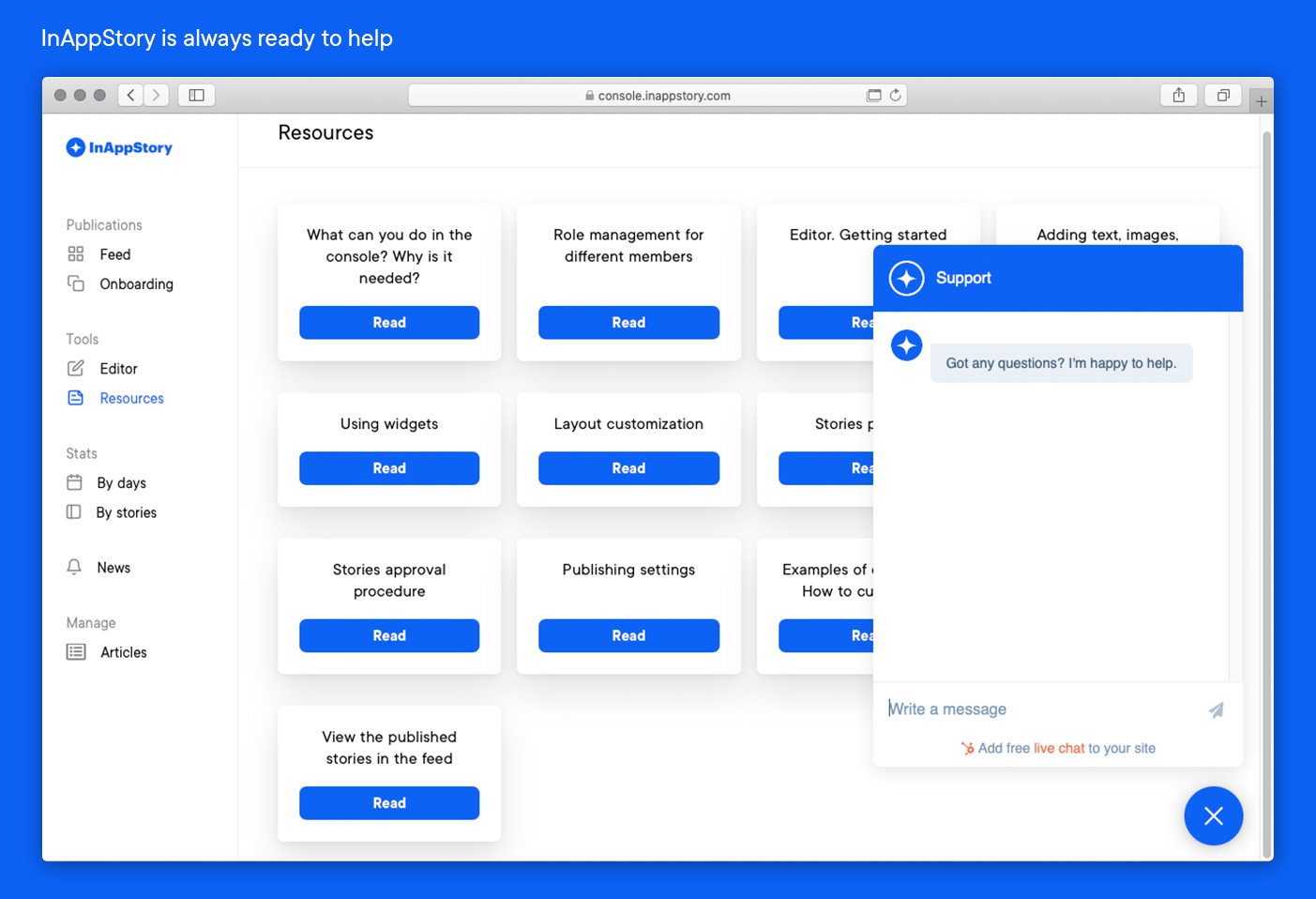Select Editor under Tools
This screenshot has width=1316, height=899.
pos(119,369)
